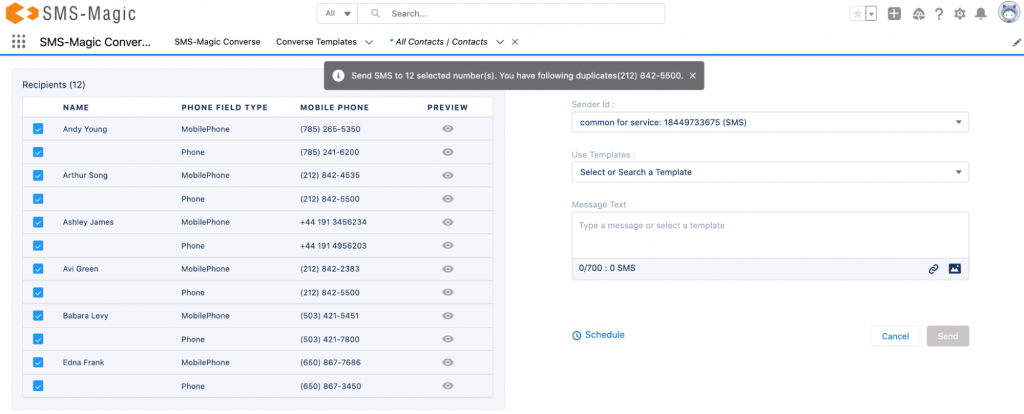The image size is (1024, 414).
Task: Expand the Converse Templates tab menu chevron
Action: 369,42
